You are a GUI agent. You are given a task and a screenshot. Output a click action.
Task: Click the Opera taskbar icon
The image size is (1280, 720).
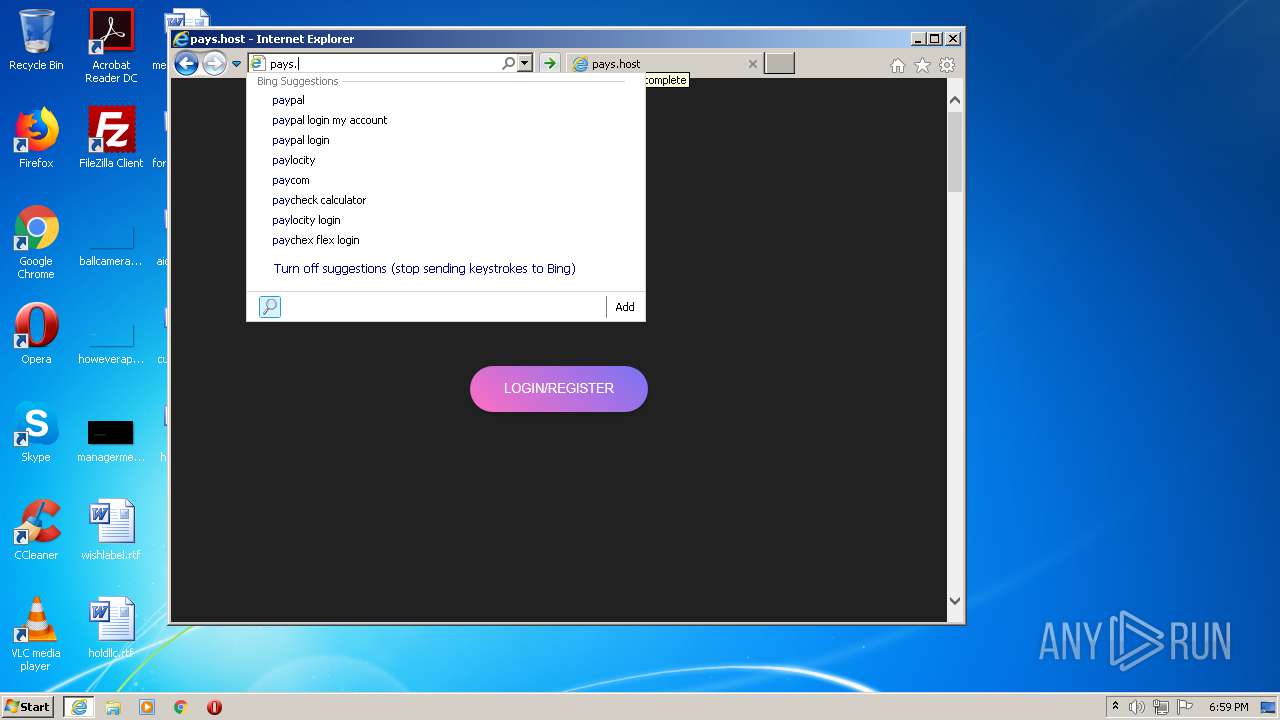214,707
